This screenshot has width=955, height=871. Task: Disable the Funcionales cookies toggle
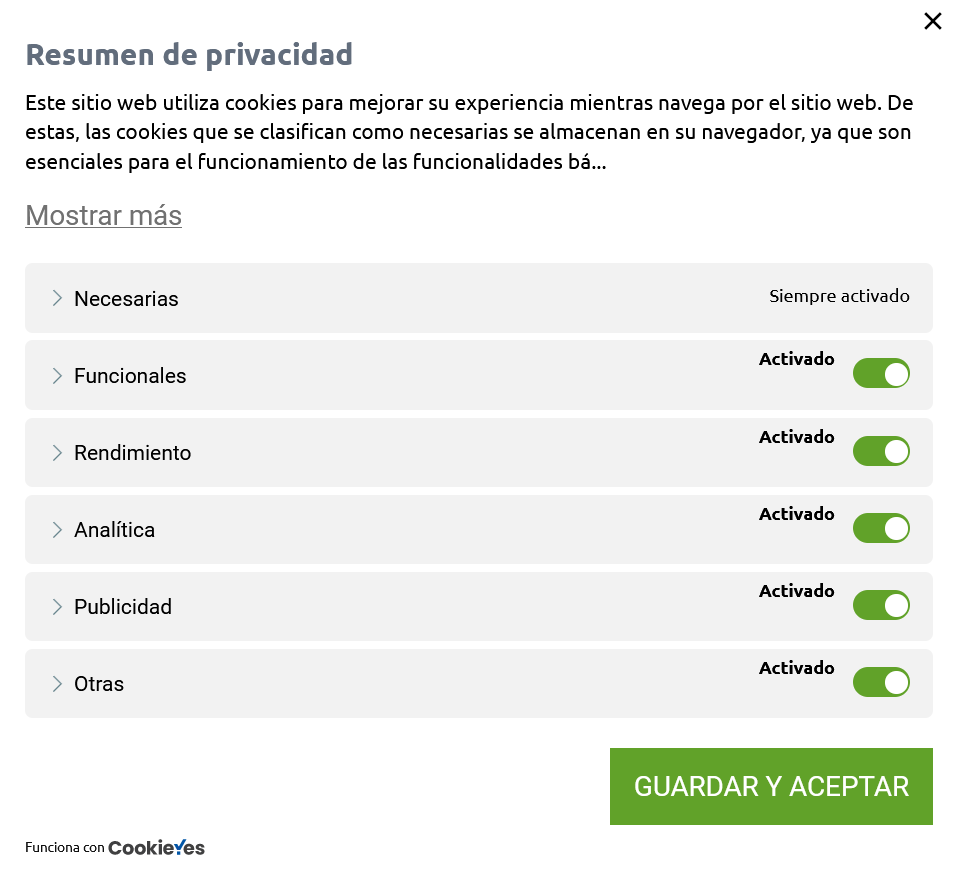coord(881,373)
